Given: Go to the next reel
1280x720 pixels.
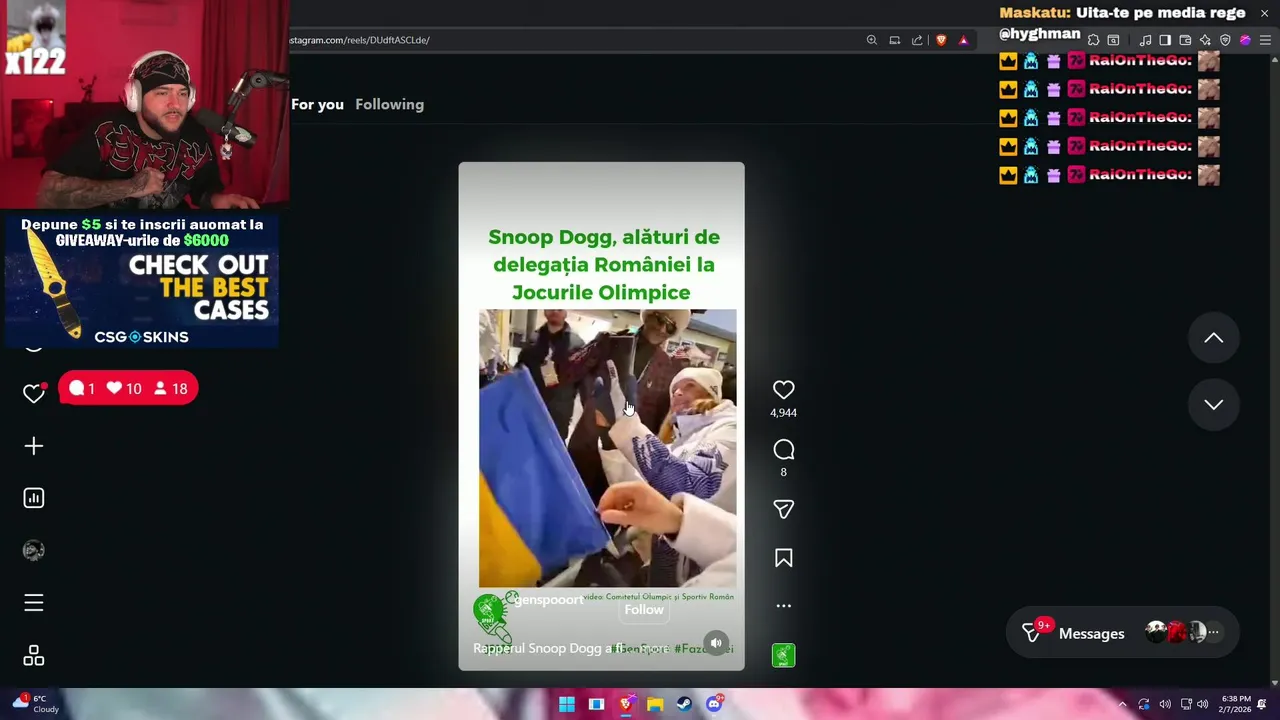Looking at the screenshot, I should [x=1213, y=404].
